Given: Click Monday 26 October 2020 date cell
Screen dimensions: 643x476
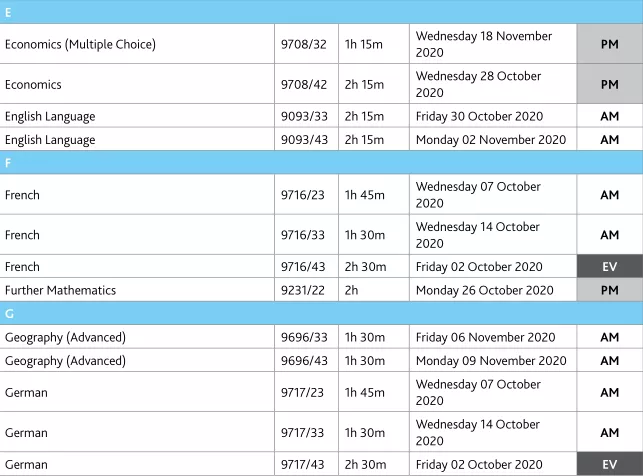Looking at the screenshot, I should 493,290.
